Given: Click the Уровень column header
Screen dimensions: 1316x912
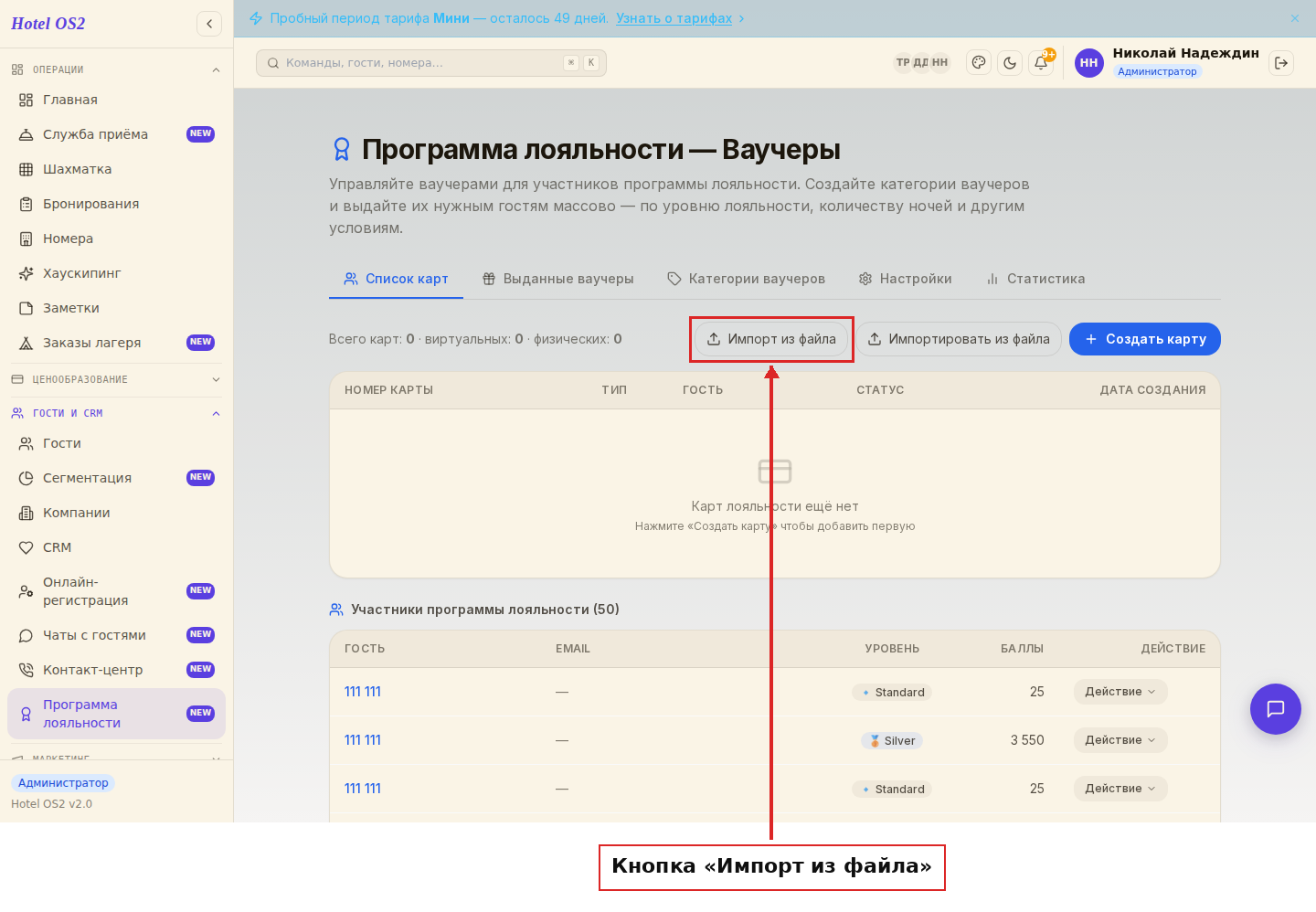Looking at the screenshot, I should 892,649.
